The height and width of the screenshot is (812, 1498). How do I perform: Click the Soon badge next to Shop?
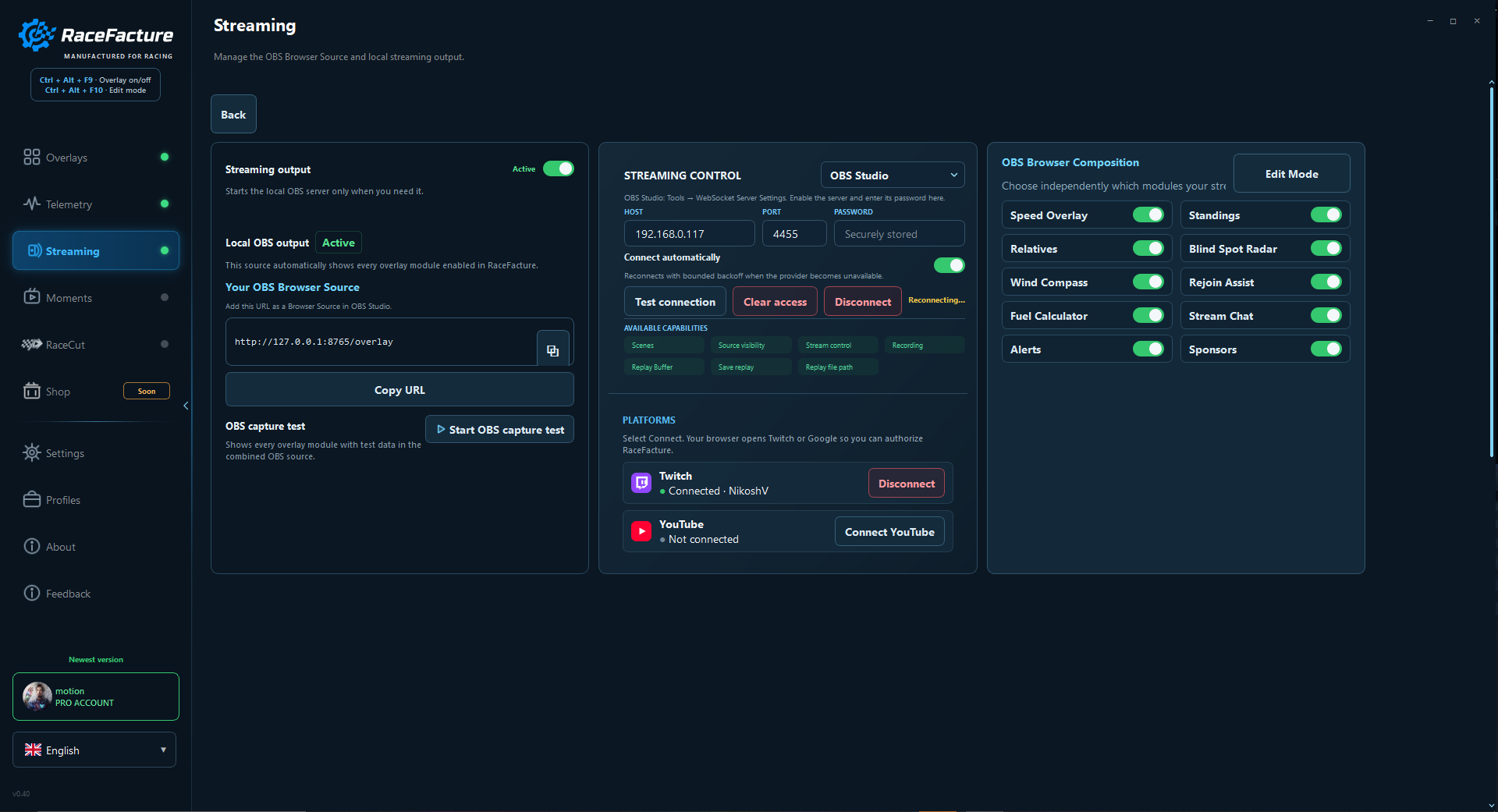pyautogui.click(x=147, y=391)
